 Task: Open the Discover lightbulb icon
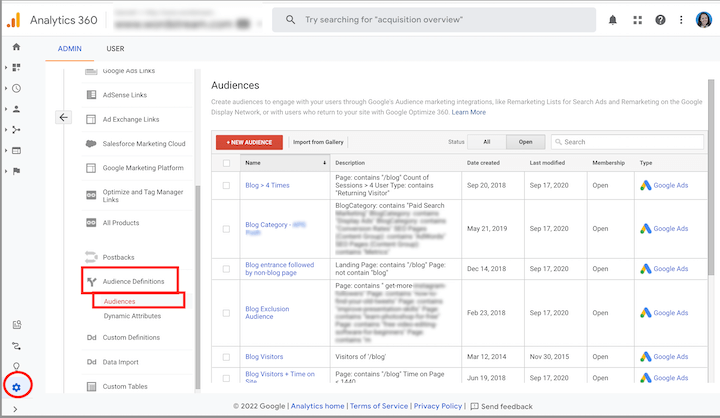17,366
